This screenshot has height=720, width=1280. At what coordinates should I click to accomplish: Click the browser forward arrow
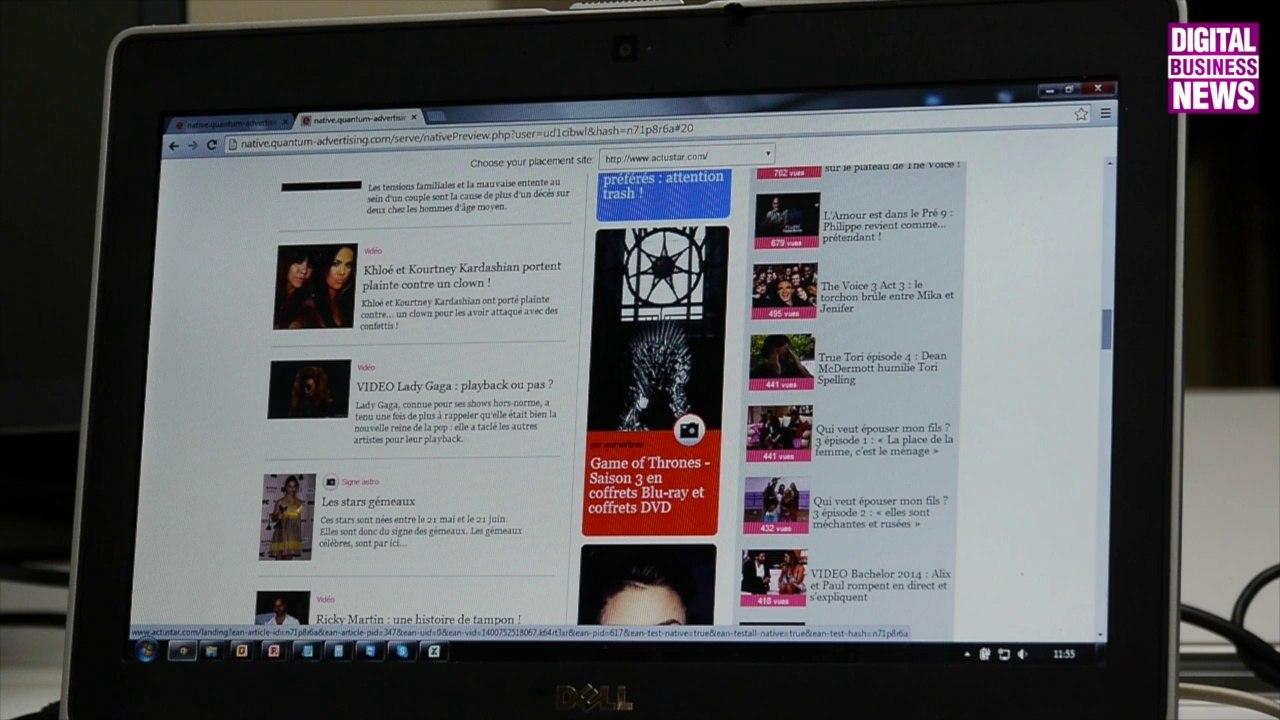pyautogui.click(x=192, y=146)
